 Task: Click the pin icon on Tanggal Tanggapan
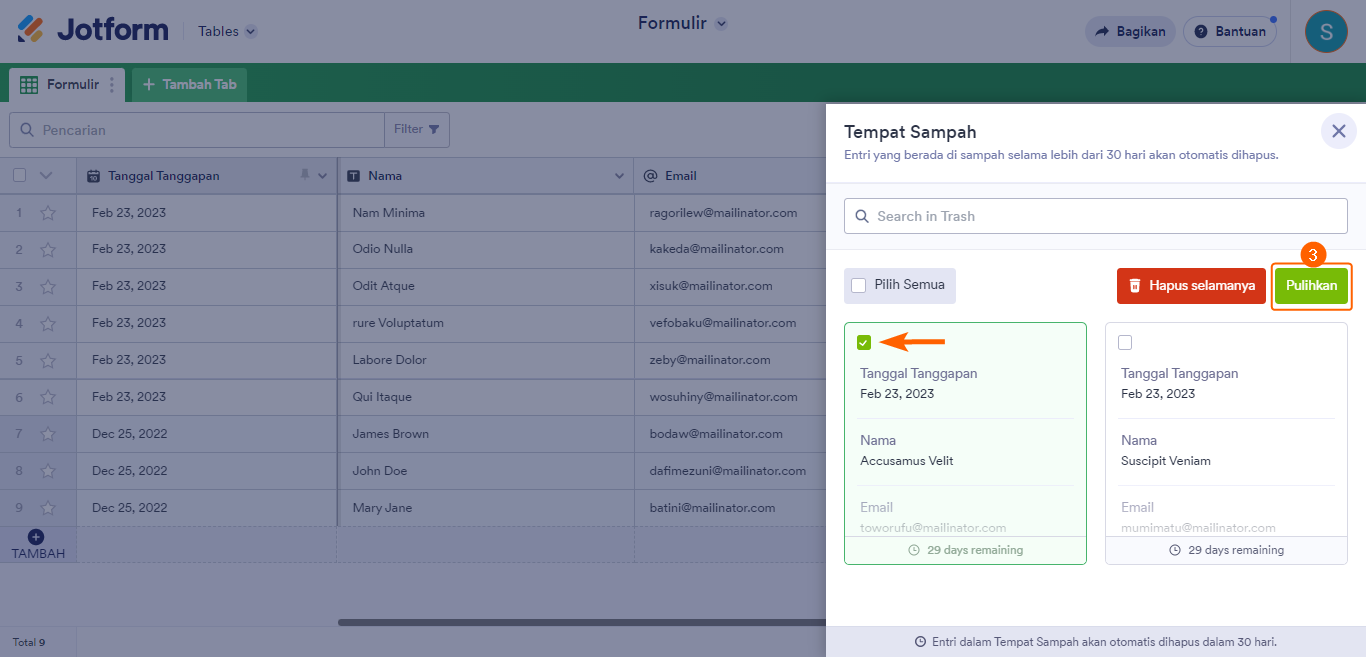pyautogui.click(x=305, y=175)
